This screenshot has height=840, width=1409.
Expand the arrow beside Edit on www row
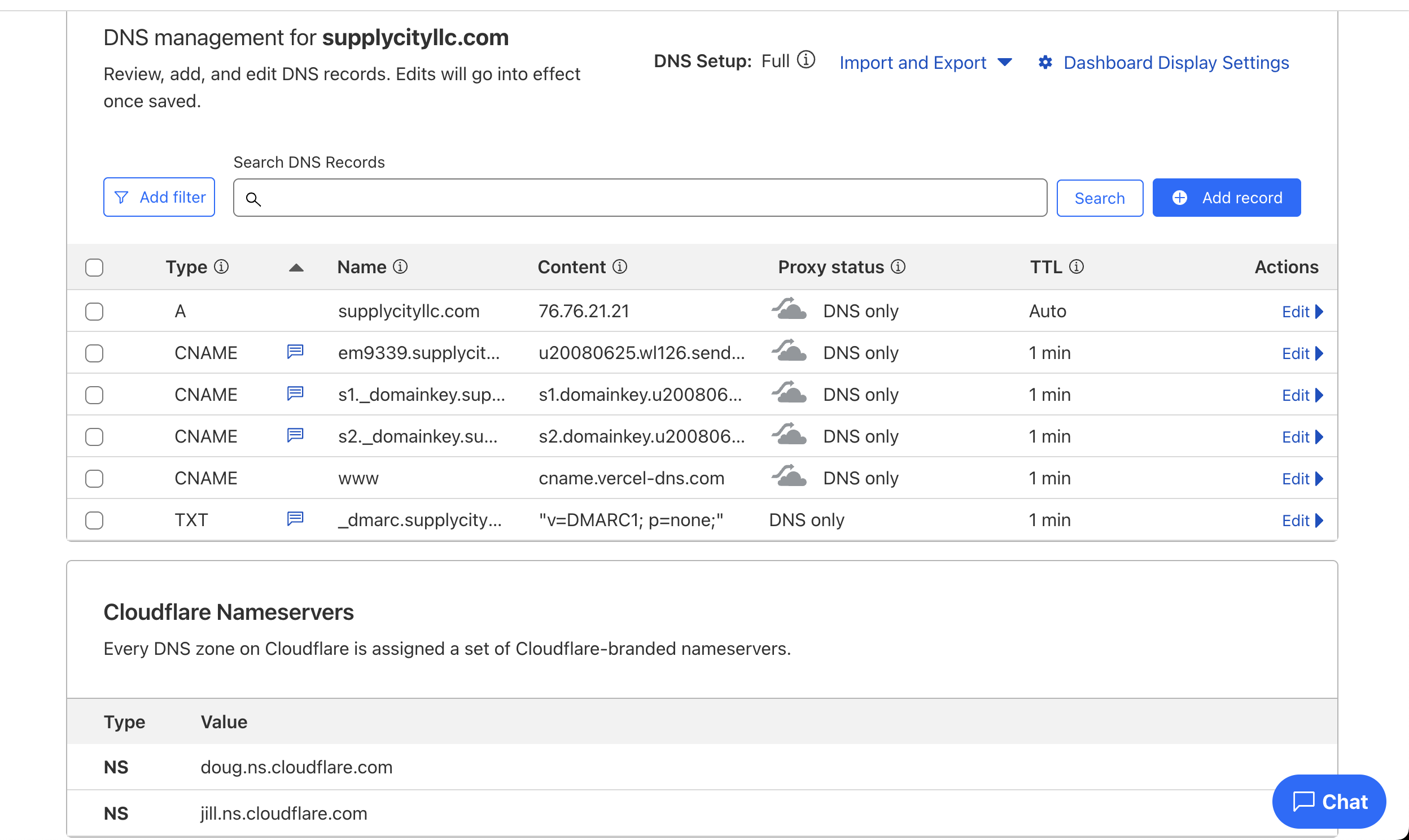pos(1319,479)
